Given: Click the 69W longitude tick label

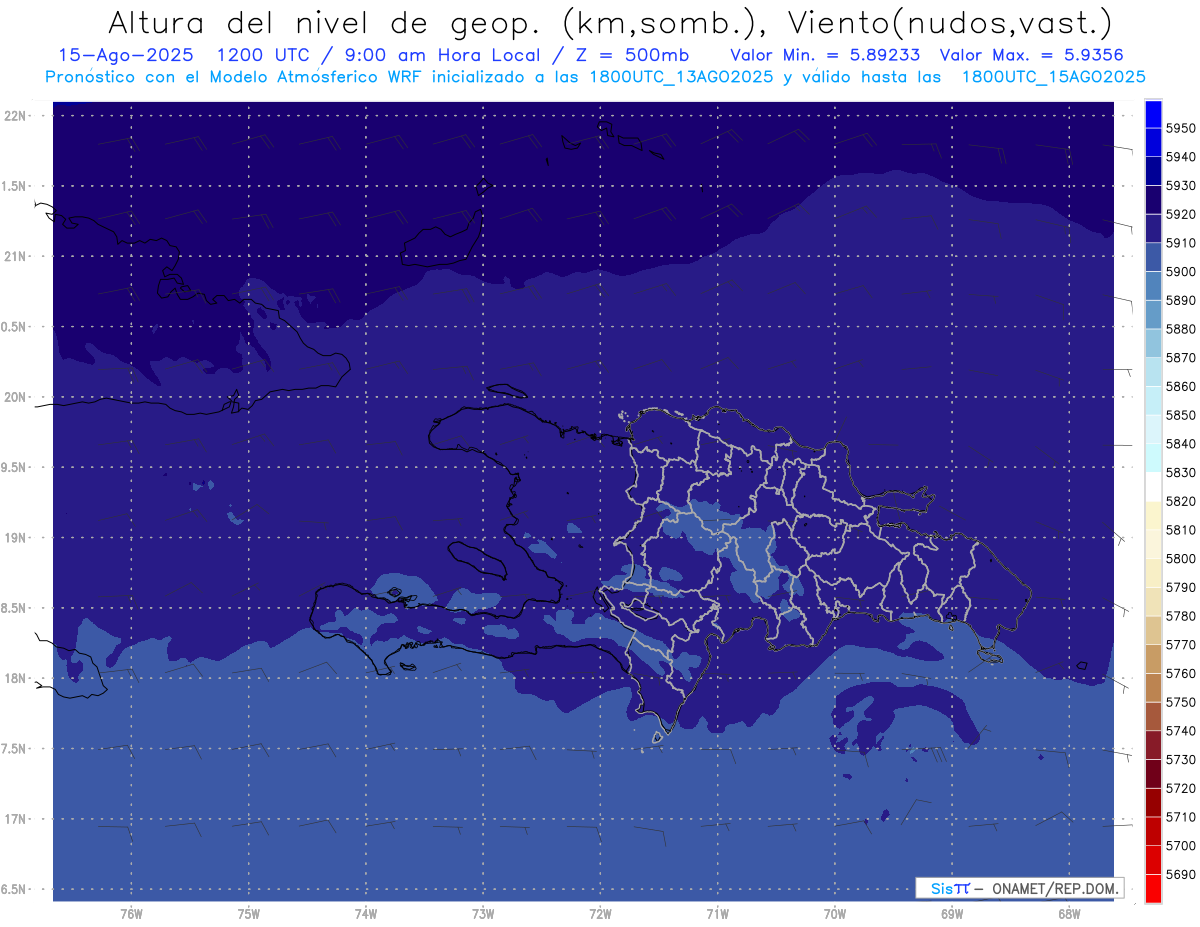Looking at the screenshot, I should pyautogui.click(x=951, y=913).
